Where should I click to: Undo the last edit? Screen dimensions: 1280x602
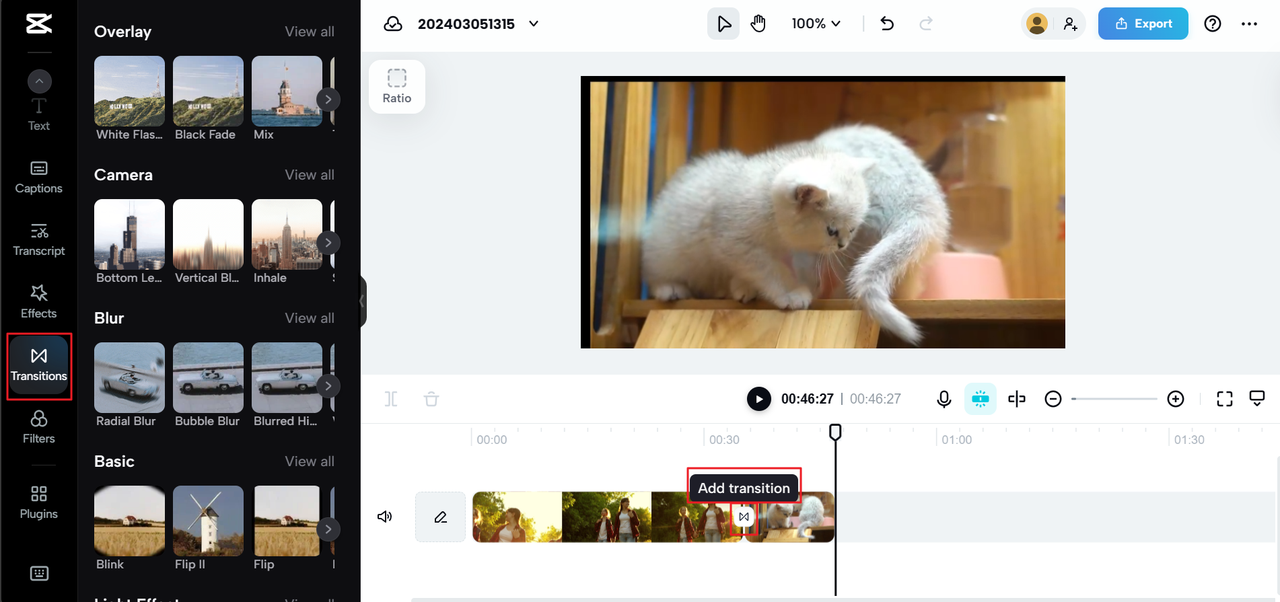[x=886, y=23]
